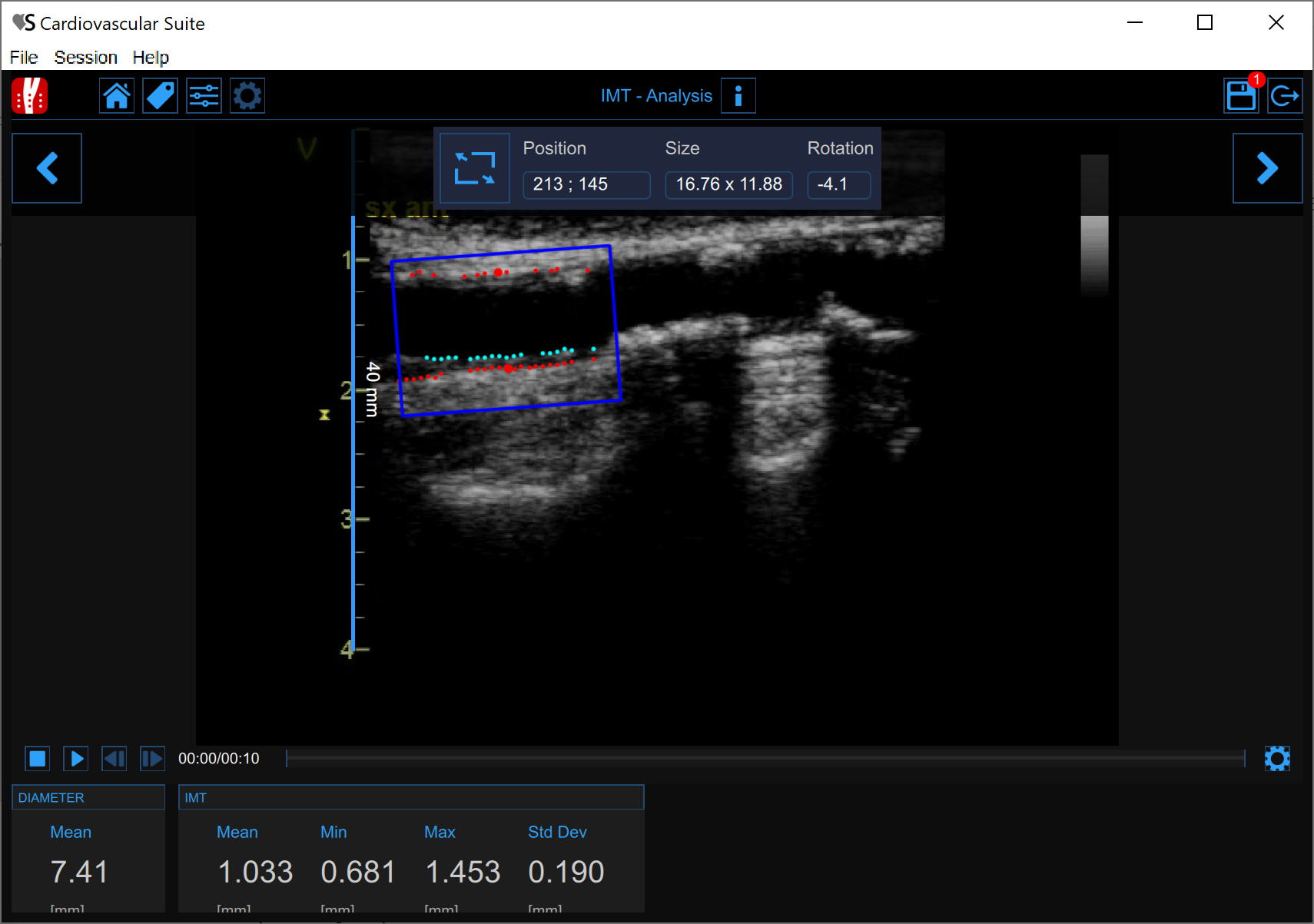This screenshot has height=924, width=1314.
Task: Go to next step with right arrow
Action: (1267, 168)
